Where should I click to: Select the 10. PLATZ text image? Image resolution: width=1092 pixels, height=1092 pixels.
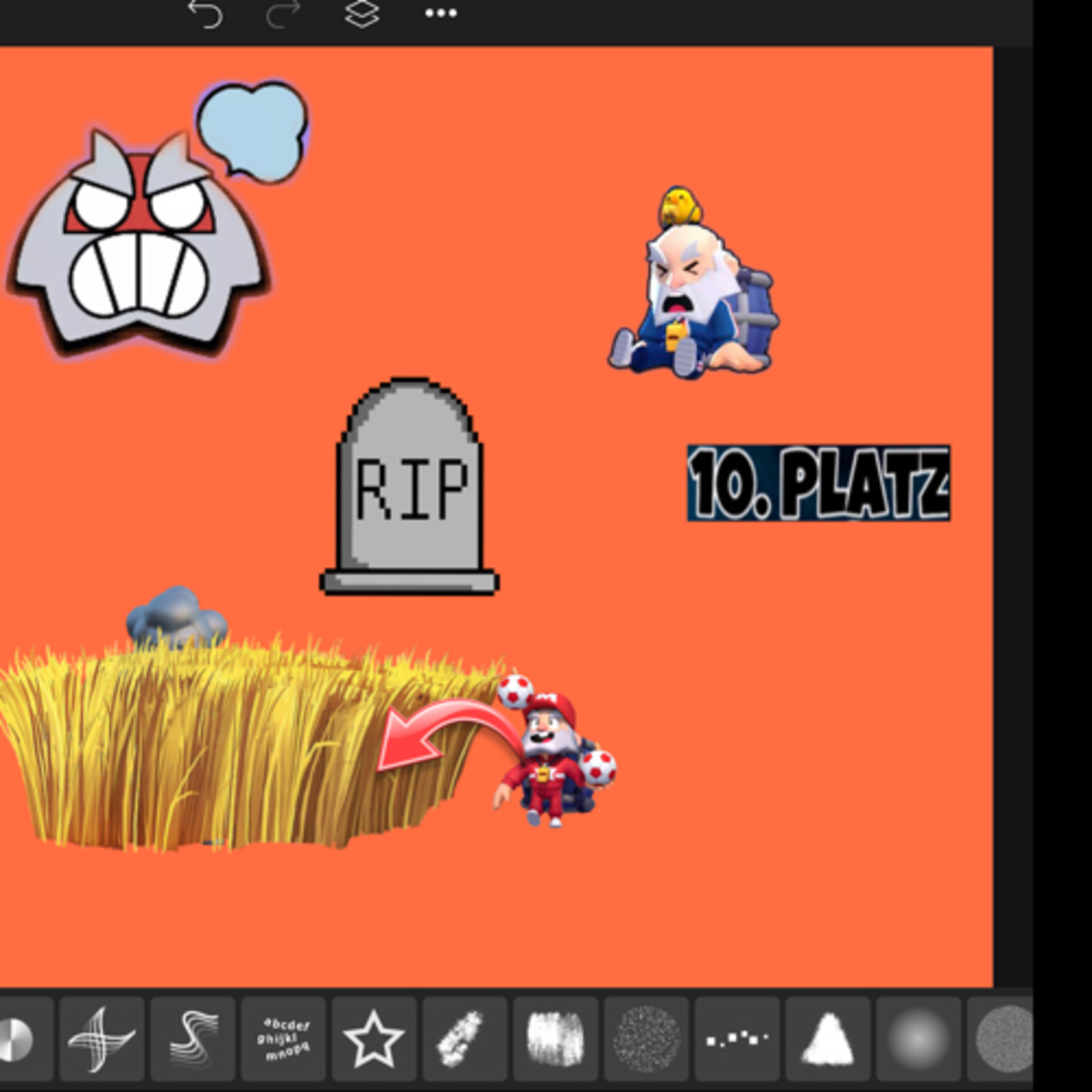[x=818, y=483]
